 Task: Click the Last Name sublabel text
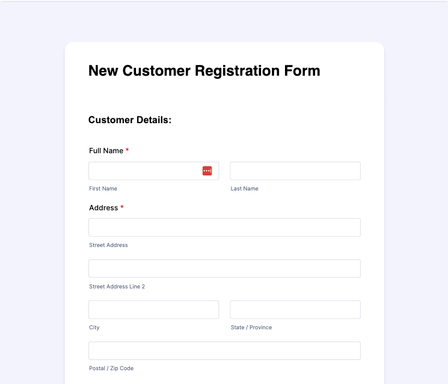click(x=244, y=189)
